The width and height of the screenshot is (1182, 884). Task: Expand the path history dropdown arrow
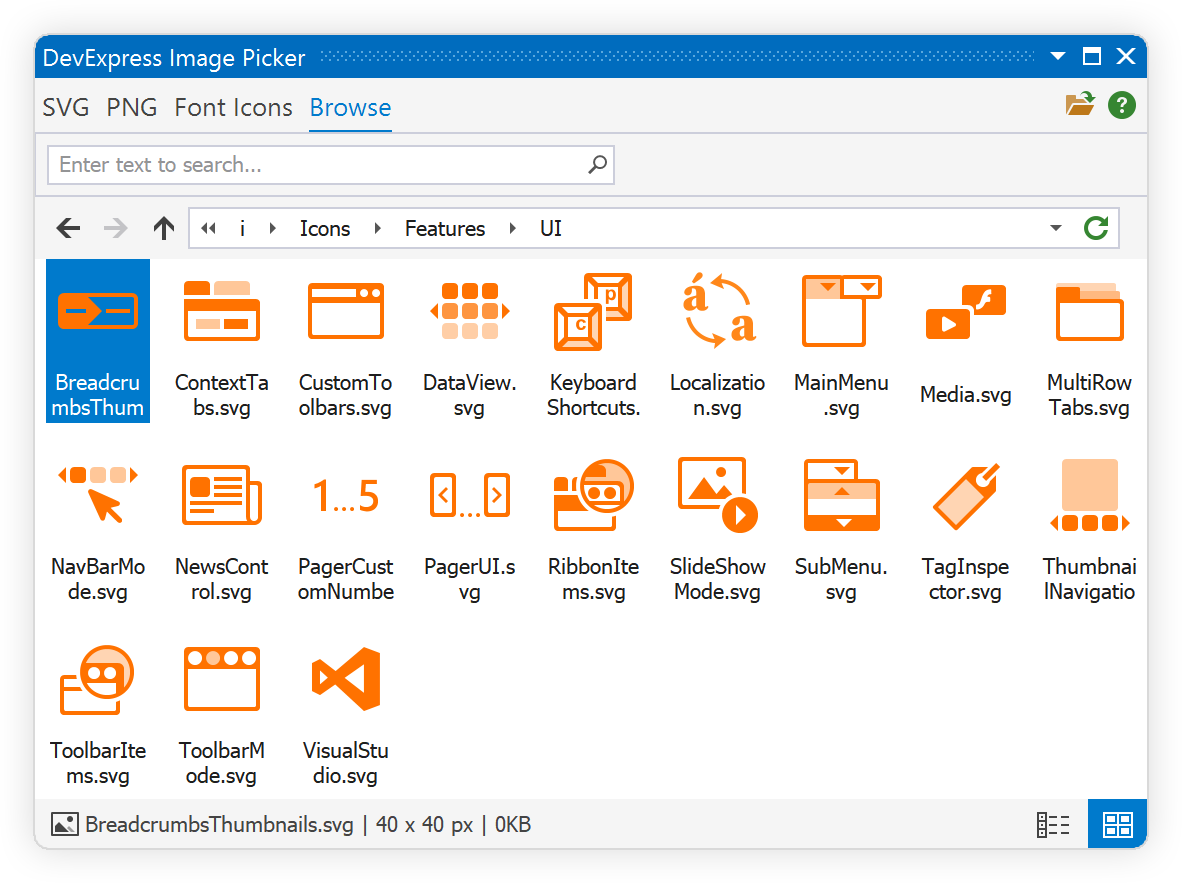tap(1056, 228)
